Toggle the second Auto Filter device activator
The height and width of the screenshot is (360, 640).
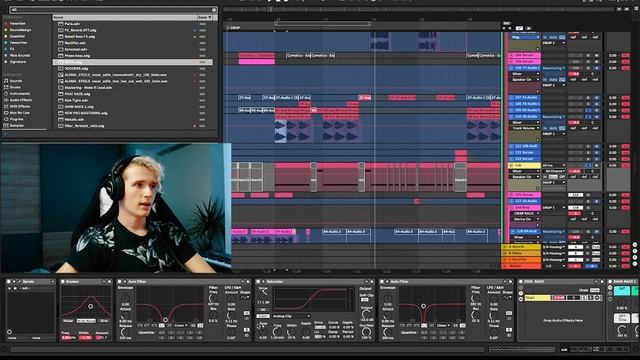click(382, 282)
